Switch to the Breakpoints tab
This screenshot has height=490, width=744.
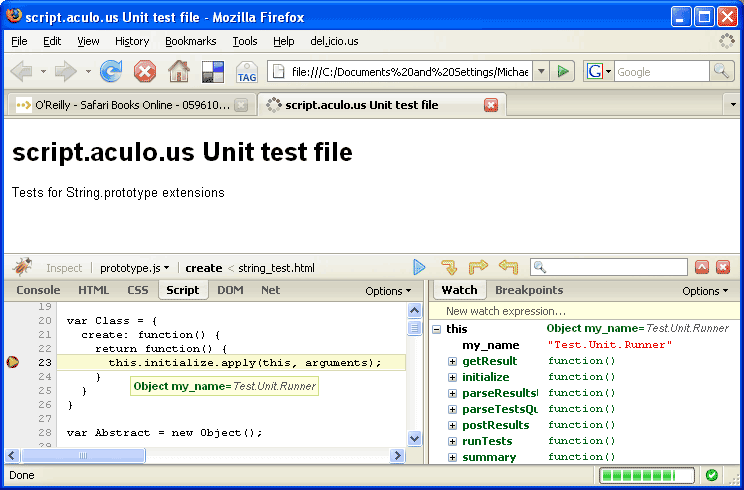529,290
